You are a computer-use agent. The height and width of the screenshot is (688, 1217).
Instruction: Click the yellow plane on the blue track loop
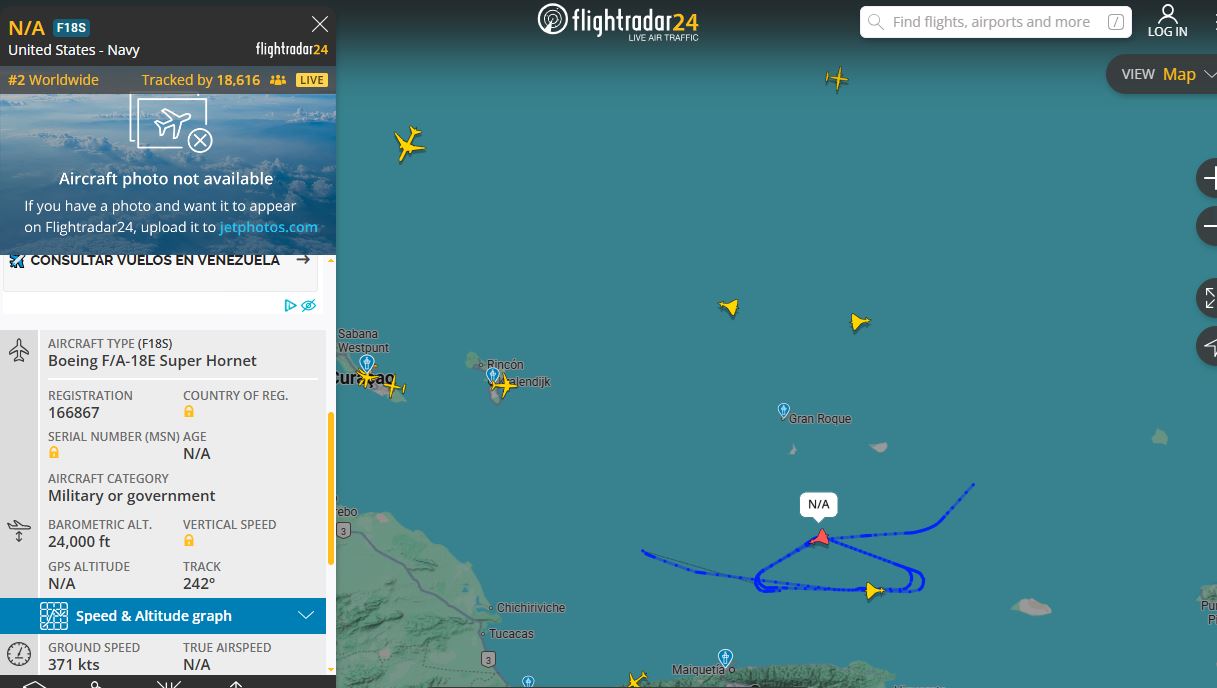tap(874, 591)
